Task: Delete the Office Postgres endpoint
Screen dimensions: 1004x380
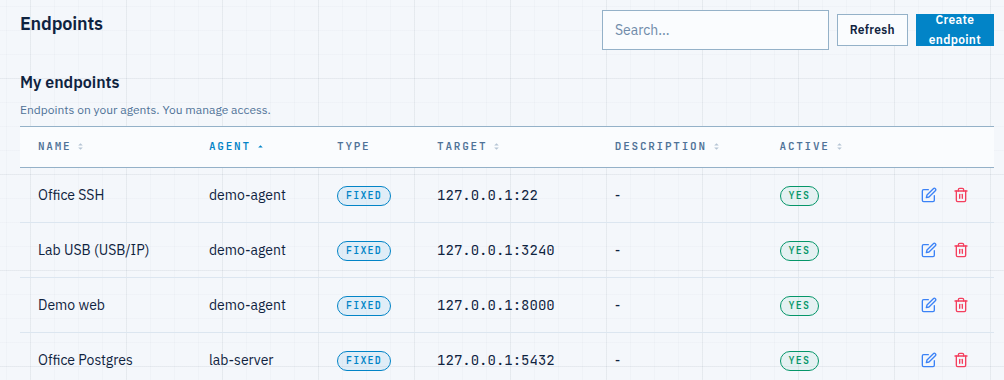Action: 960,360
